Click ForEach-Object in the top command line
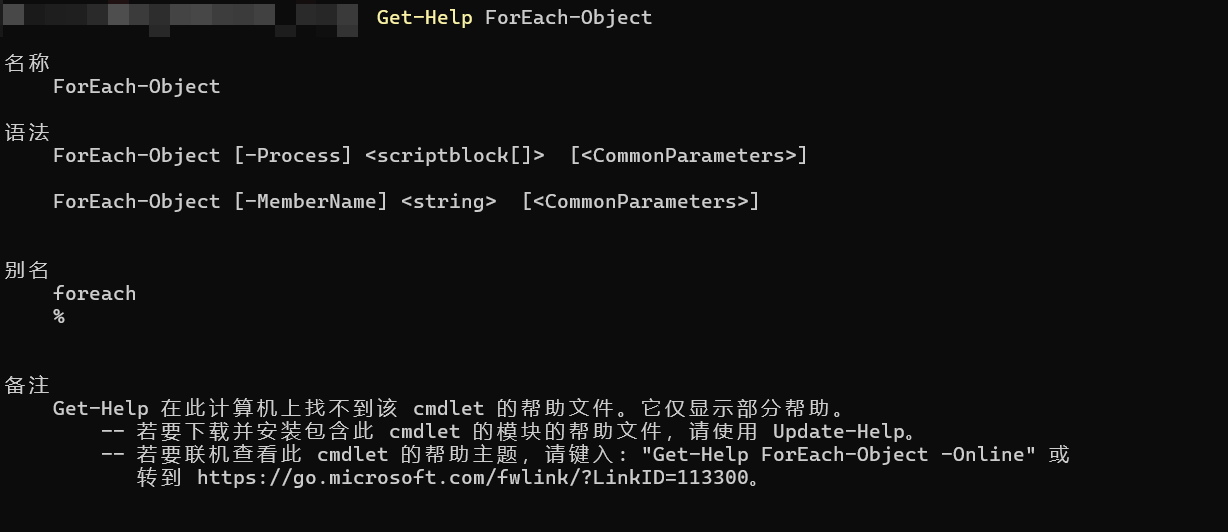Viewport: 1228px width, 532px height. (x=568, y=18)
